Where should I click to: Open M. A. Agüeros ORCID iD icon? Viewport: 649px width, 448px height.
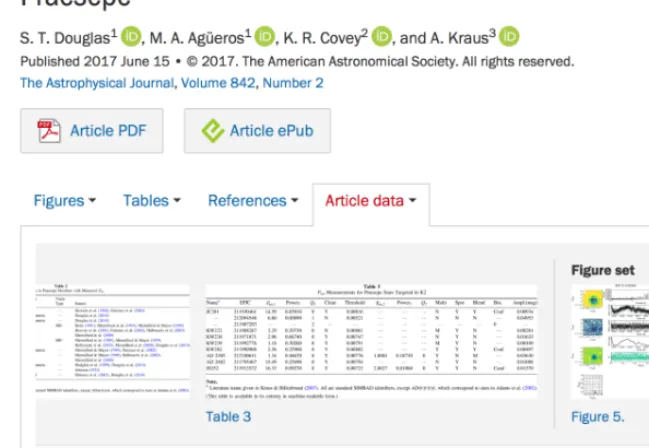[x=264, y=37]
